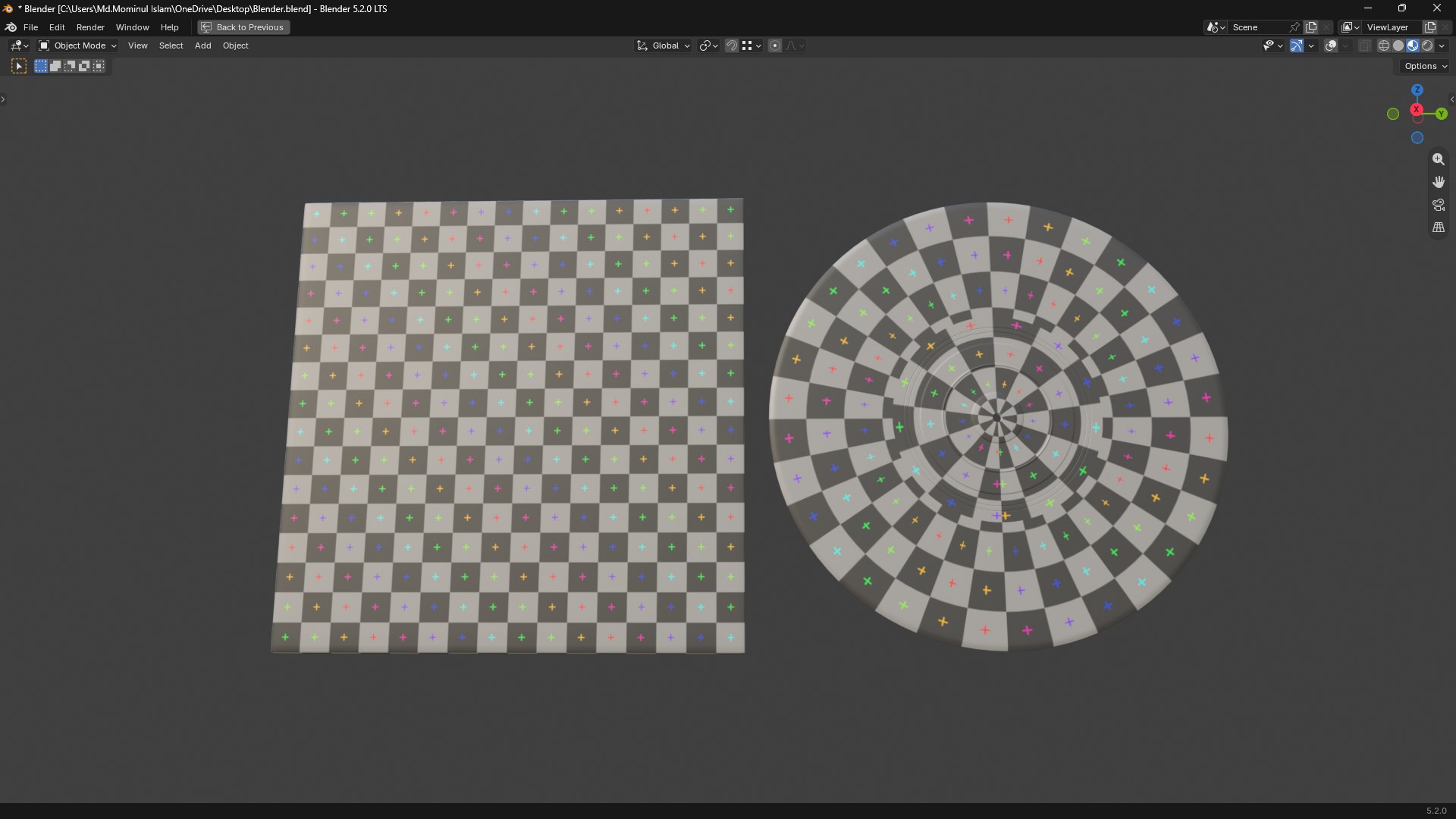1456x819 pixels.
Task: Click the blue Z axis gizmo handle
Action: click(x=1417, y=89)
